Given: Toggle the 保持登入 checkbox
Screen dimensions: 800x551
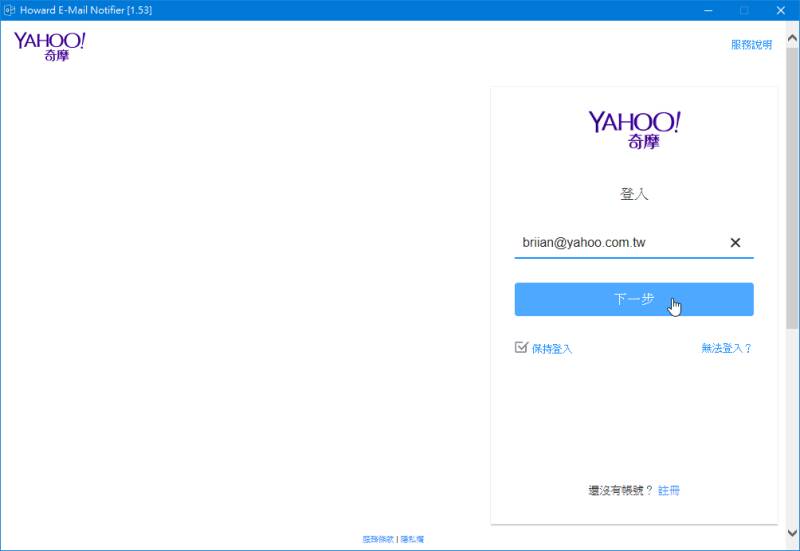Looking at the screenshot, I should (521, 347).
